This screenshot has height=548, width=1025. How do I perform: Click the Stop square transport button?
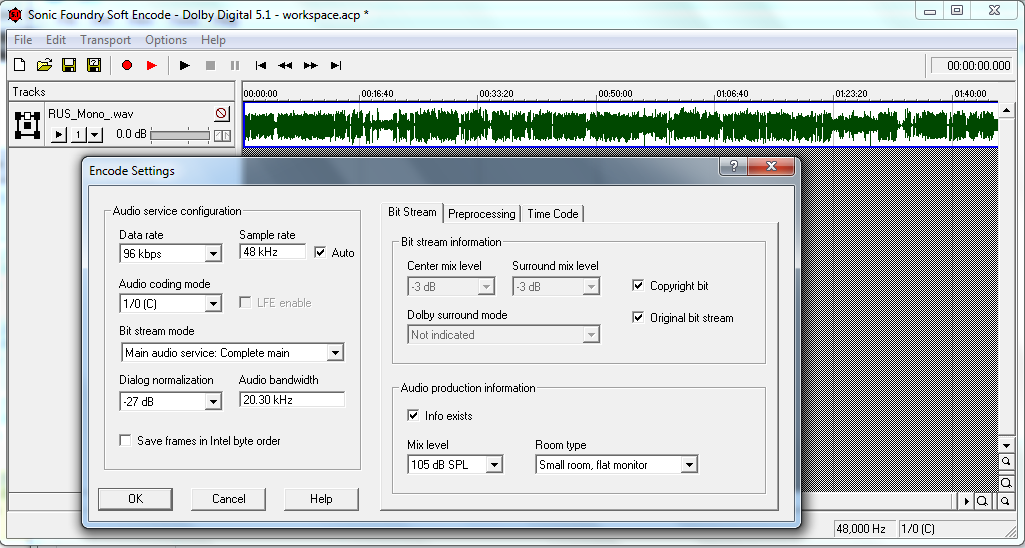click(210, 65)
